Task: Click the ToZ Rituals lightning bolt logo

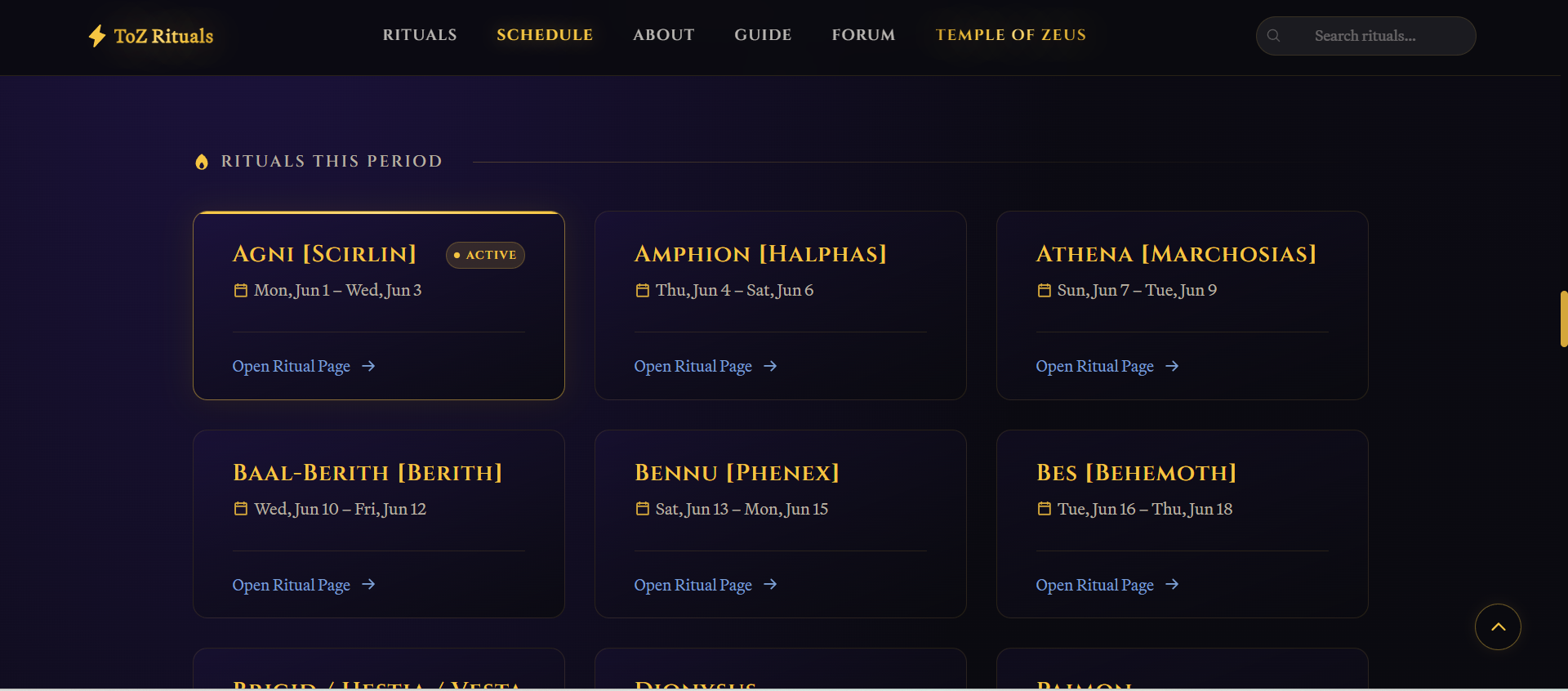Action: coord(97,36)
